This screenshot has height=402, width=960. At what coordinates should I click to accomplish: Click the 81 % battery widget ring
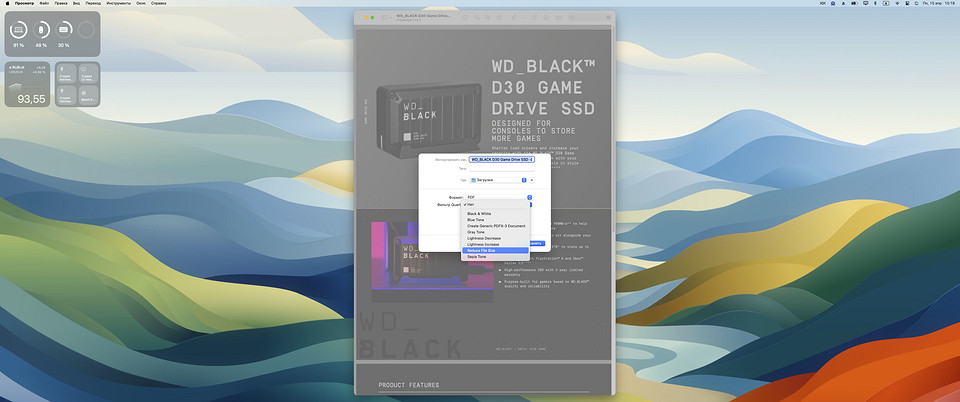pos(18,29)
